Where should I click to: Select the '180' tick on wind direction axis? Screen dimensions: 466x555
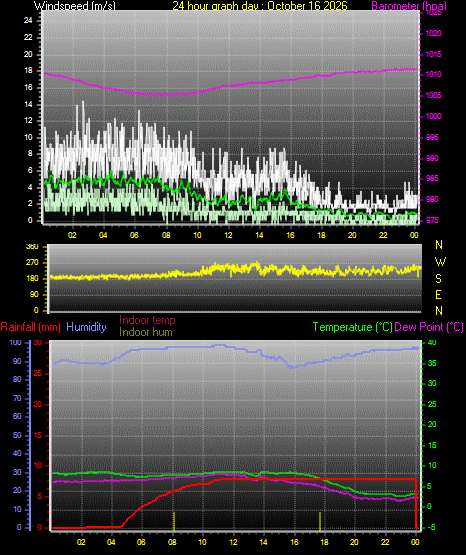32,279
